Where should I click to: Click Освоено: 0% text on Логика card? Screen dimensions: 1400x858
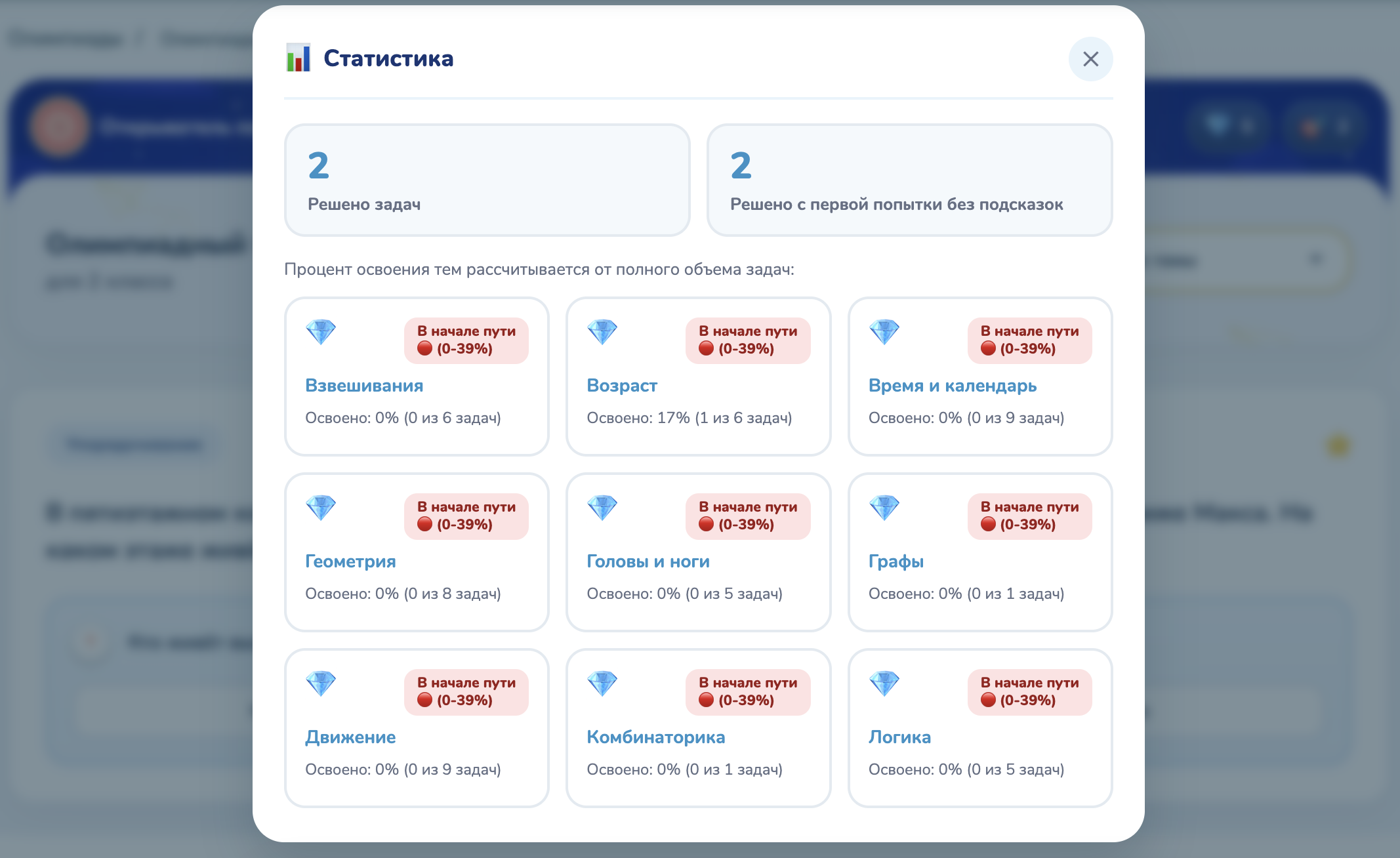(966, 769)
